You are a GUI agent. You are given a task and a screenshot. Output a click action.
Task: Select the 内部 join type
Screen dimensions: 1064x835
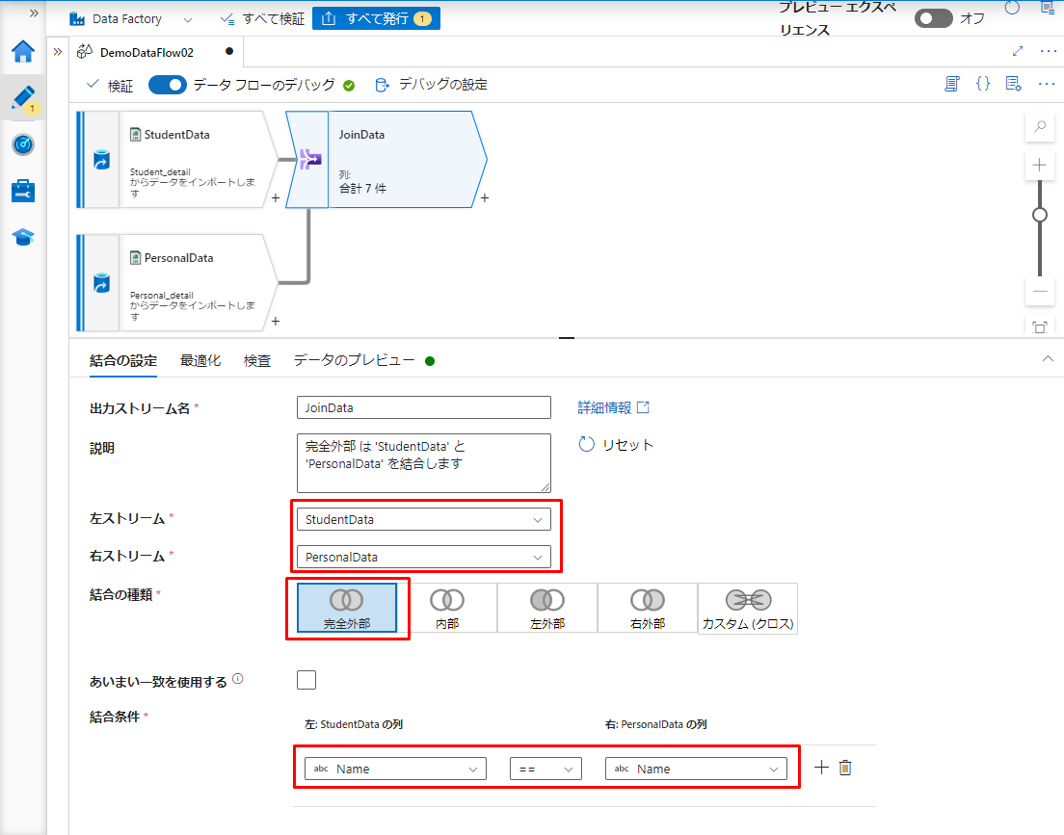tap(446, 608)
